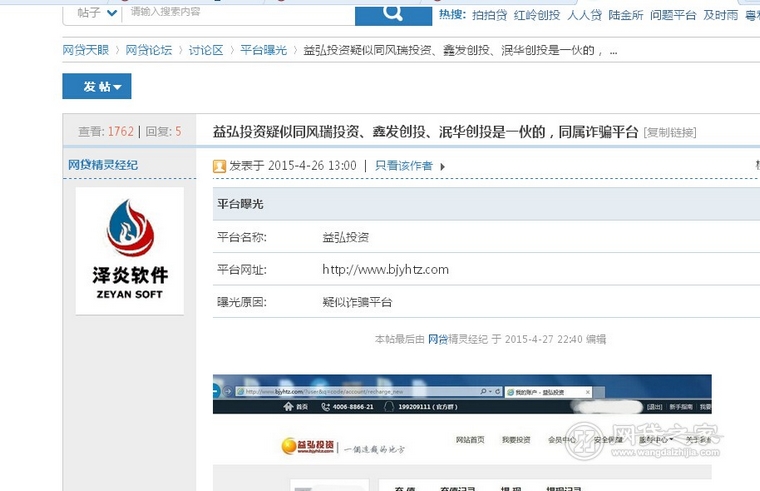Open the username 网贷精灵经纪 in the sidebar
Image resolution: width=760 pixels, height=491 pixels.
click(x=103, y=165)
